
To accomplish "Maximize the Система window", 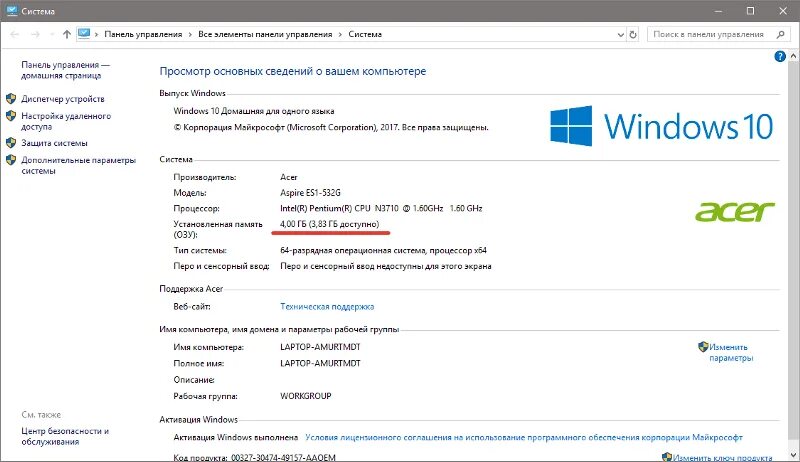I will [x=751, y=11].
